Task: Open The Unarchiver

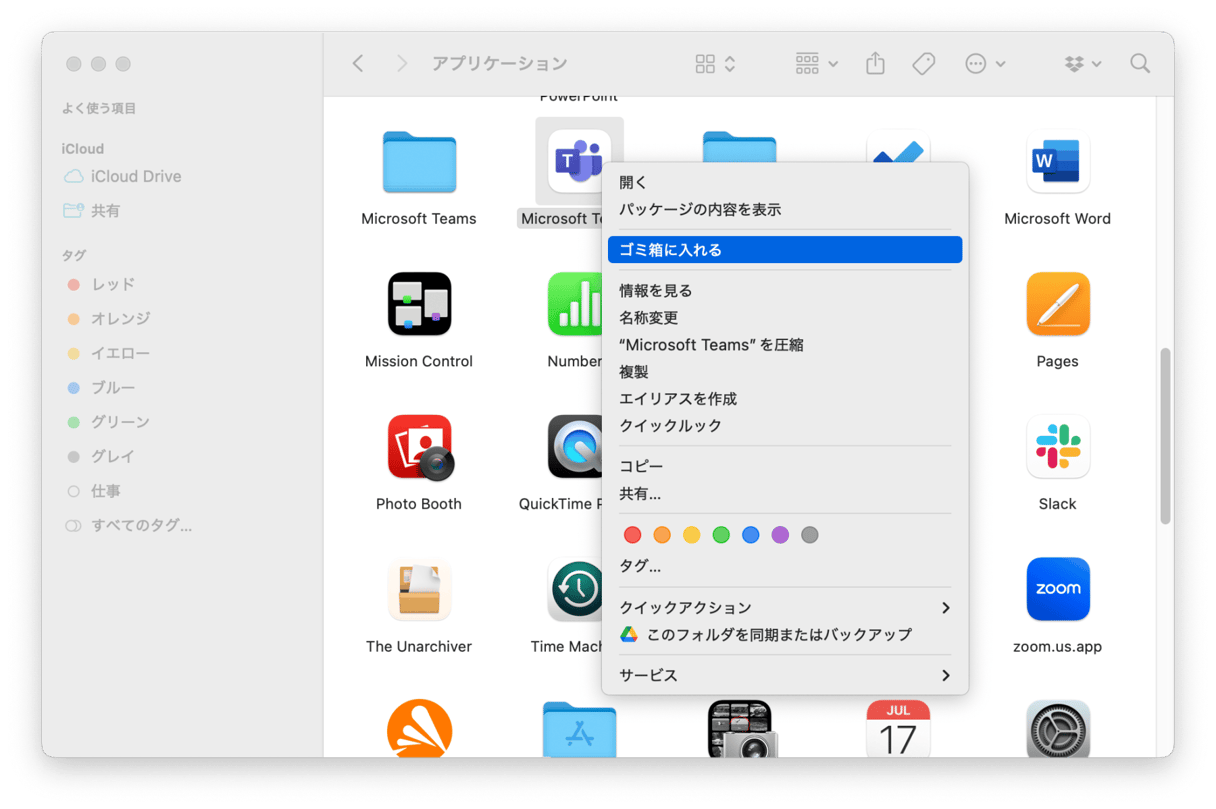Action: coord(419,589)
